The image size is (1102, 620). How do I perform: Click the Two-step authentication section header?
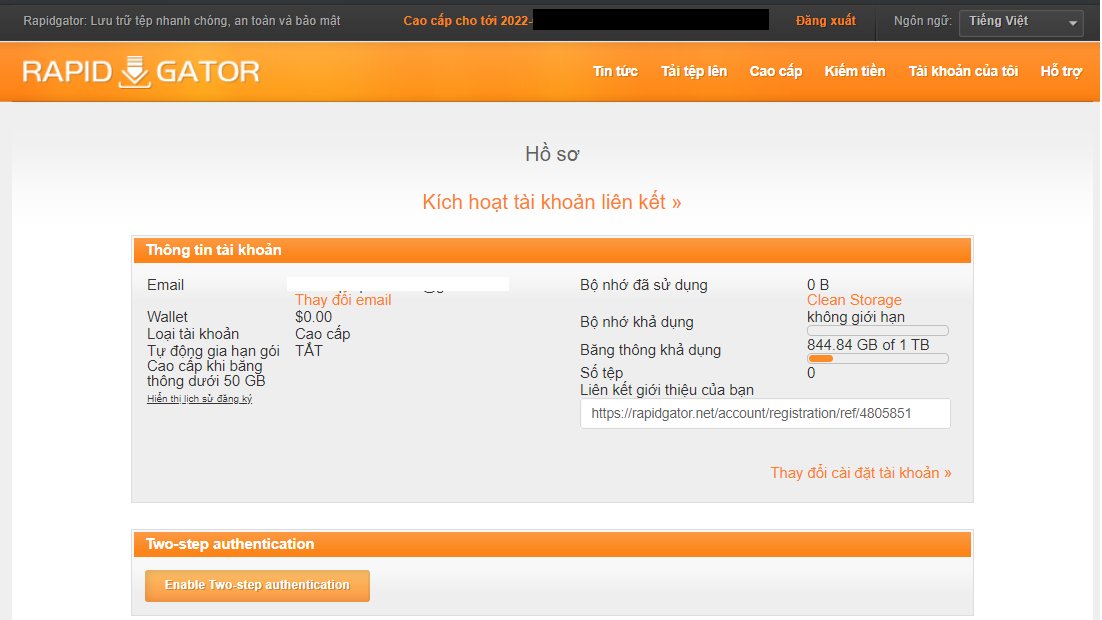pyautogui.click(x=552, y=544)
